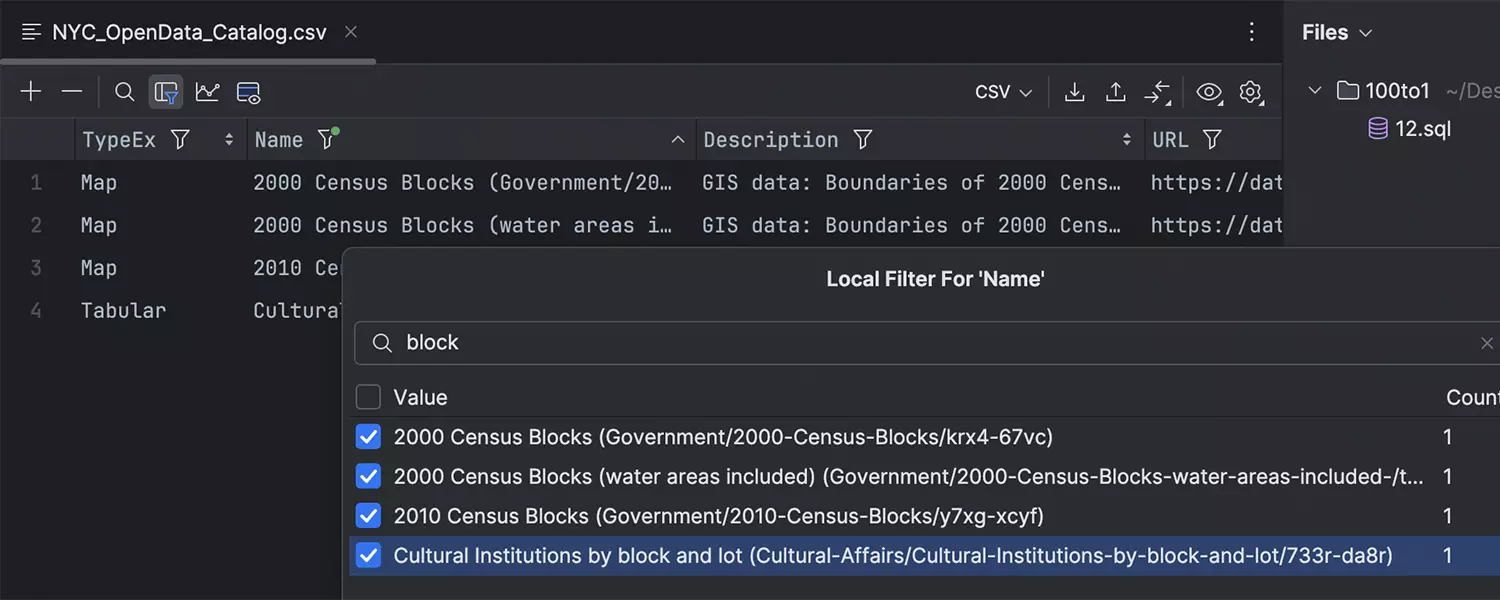Viewport: 1500px width, 600px height.
Task: Click the delete row minus icon
Action: [72, 92]
